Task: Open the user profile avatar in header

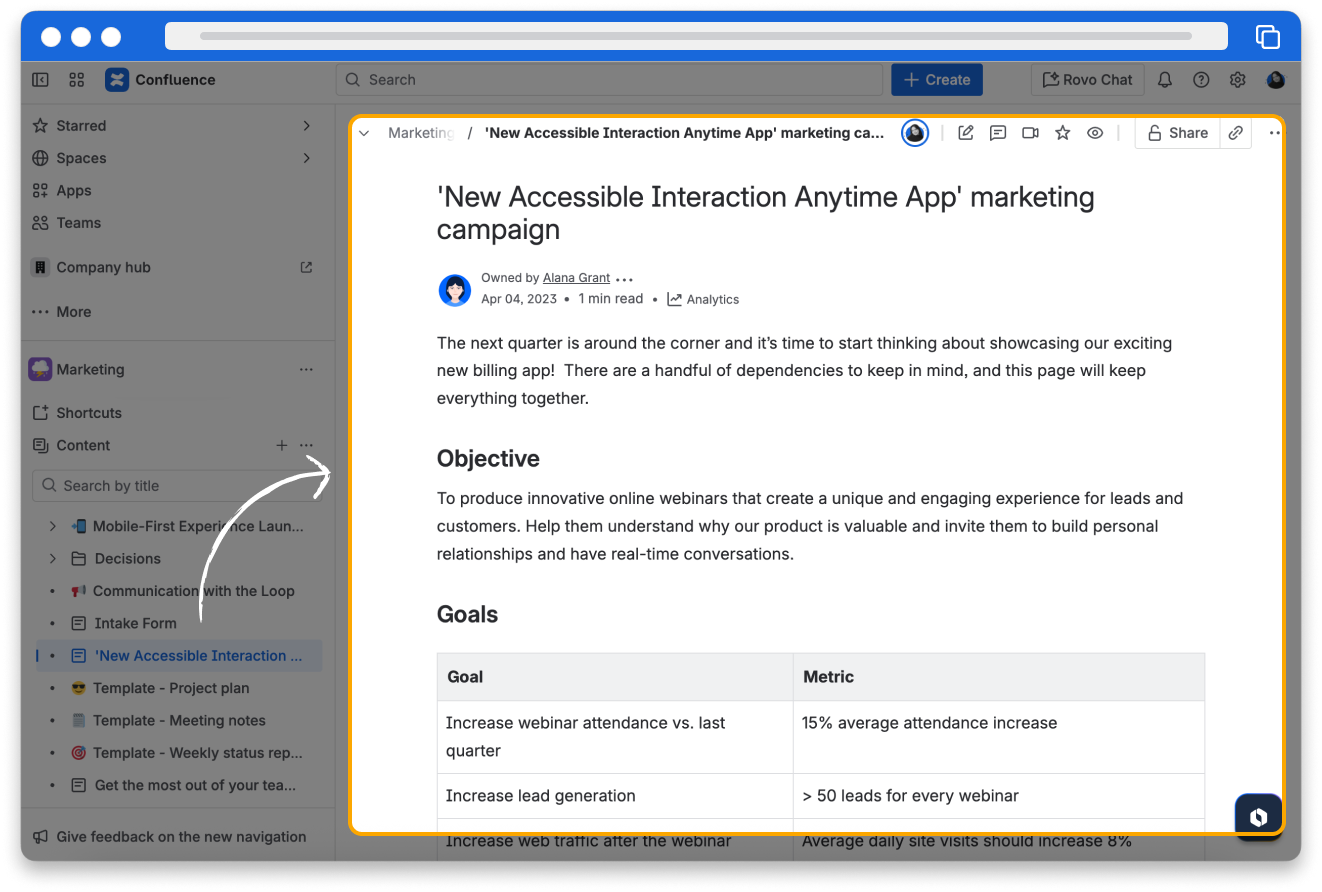Action: tap(1275, 80)
